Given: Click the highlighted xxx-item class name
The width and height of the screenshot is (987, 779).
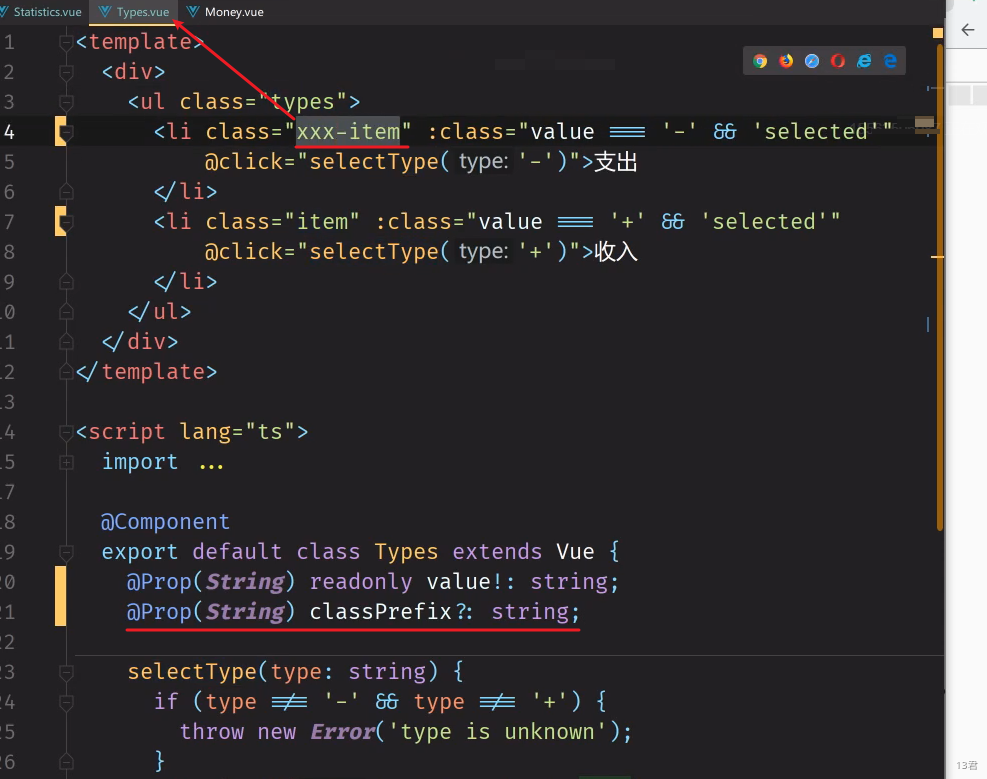Looking at the screenshot, I should [x=348, y=132].
